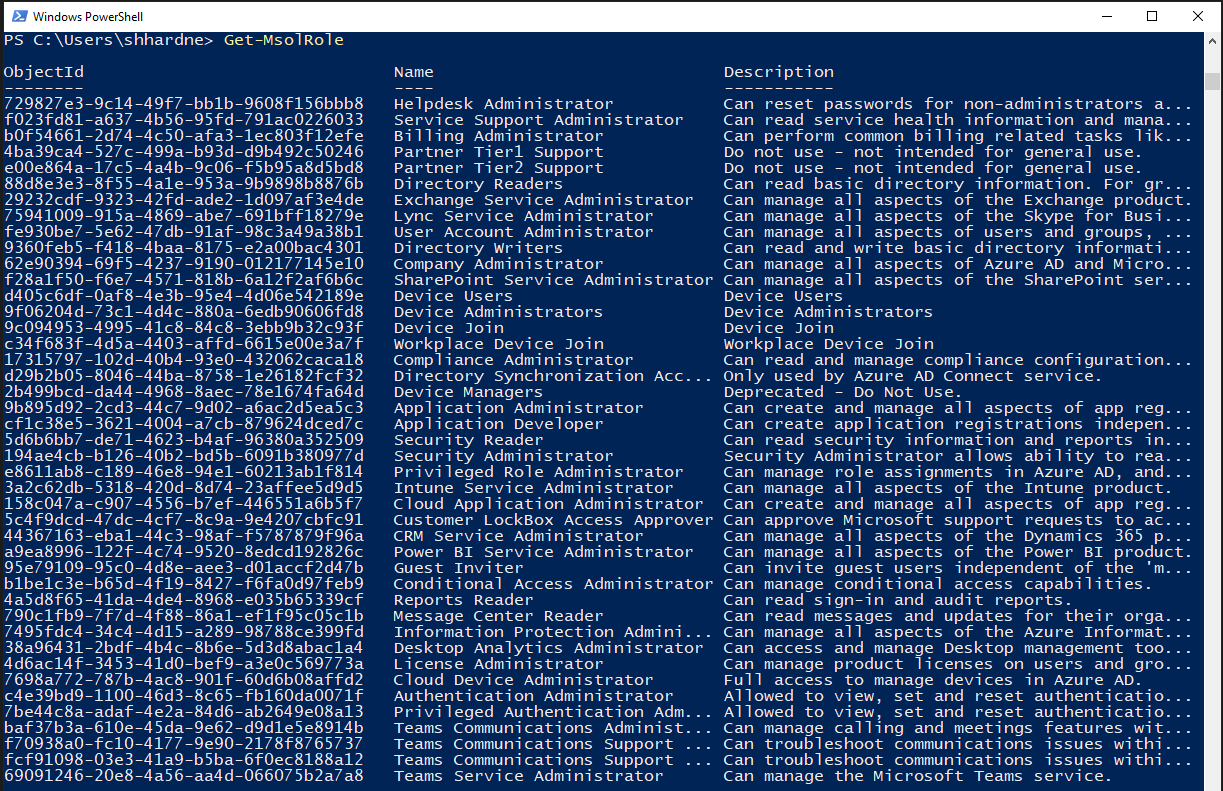Click the Billing Administrator ObjectId value

click(x=183, y=136)
